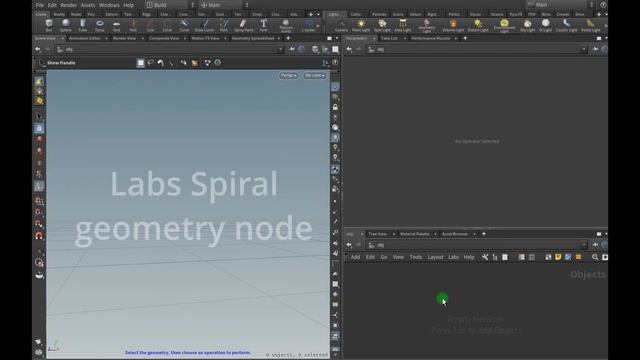
Task: Select the Torus shelf tool
Action: (x=100, y=25)
